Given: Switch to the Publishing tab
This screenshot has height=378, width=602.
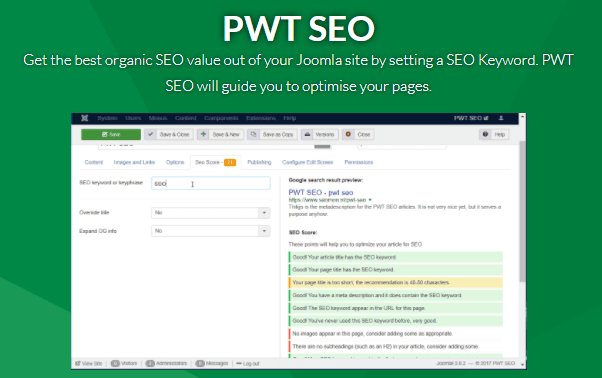Looking at the screenshot, I should click(259, 162).
